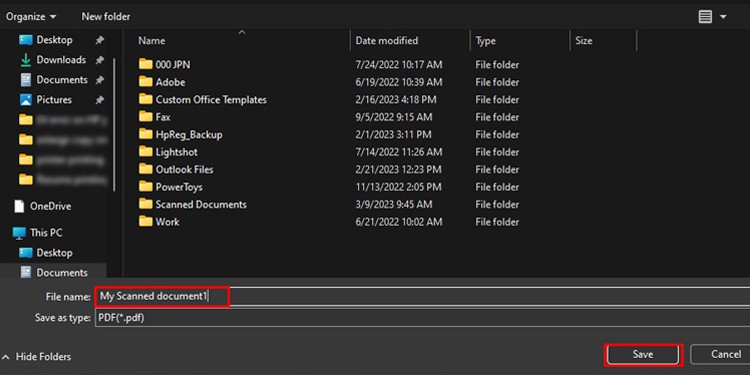Image resolution: width=750 pixels, height=375 pixels.
Task: Select the 000 JPN folder icon
Action: tap(145, 64)
